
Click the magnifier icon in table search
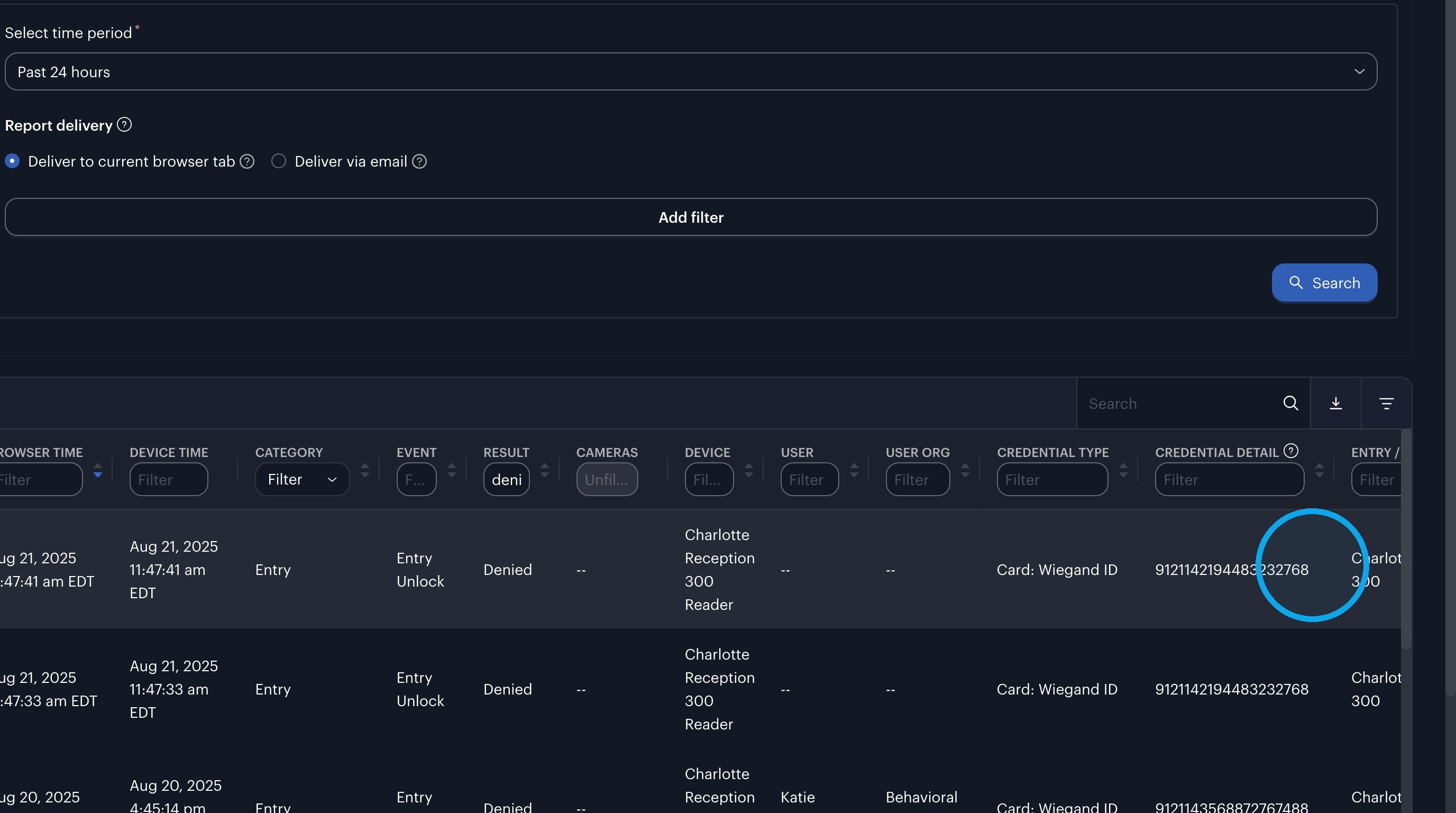click(1290, 403)
